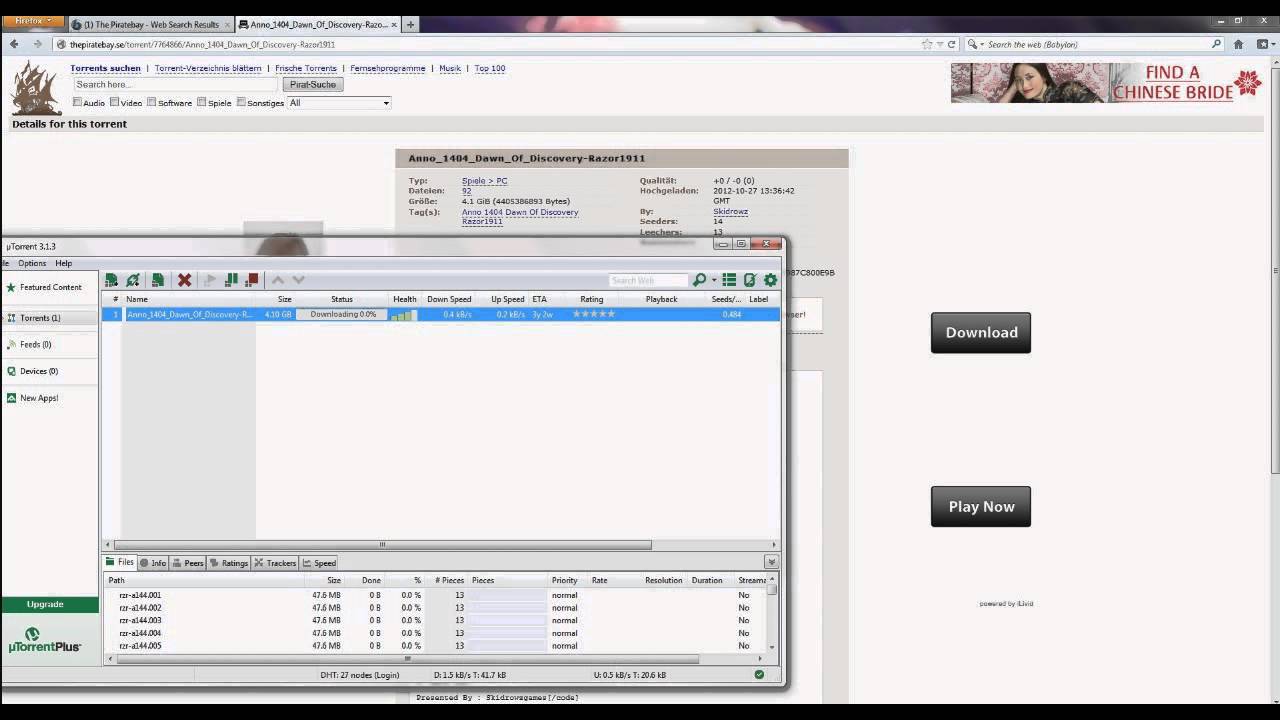The width and height of the screenshot is (1280, 720).
Task: Click the Pirat-Suche button
Action: pos(313,85)
